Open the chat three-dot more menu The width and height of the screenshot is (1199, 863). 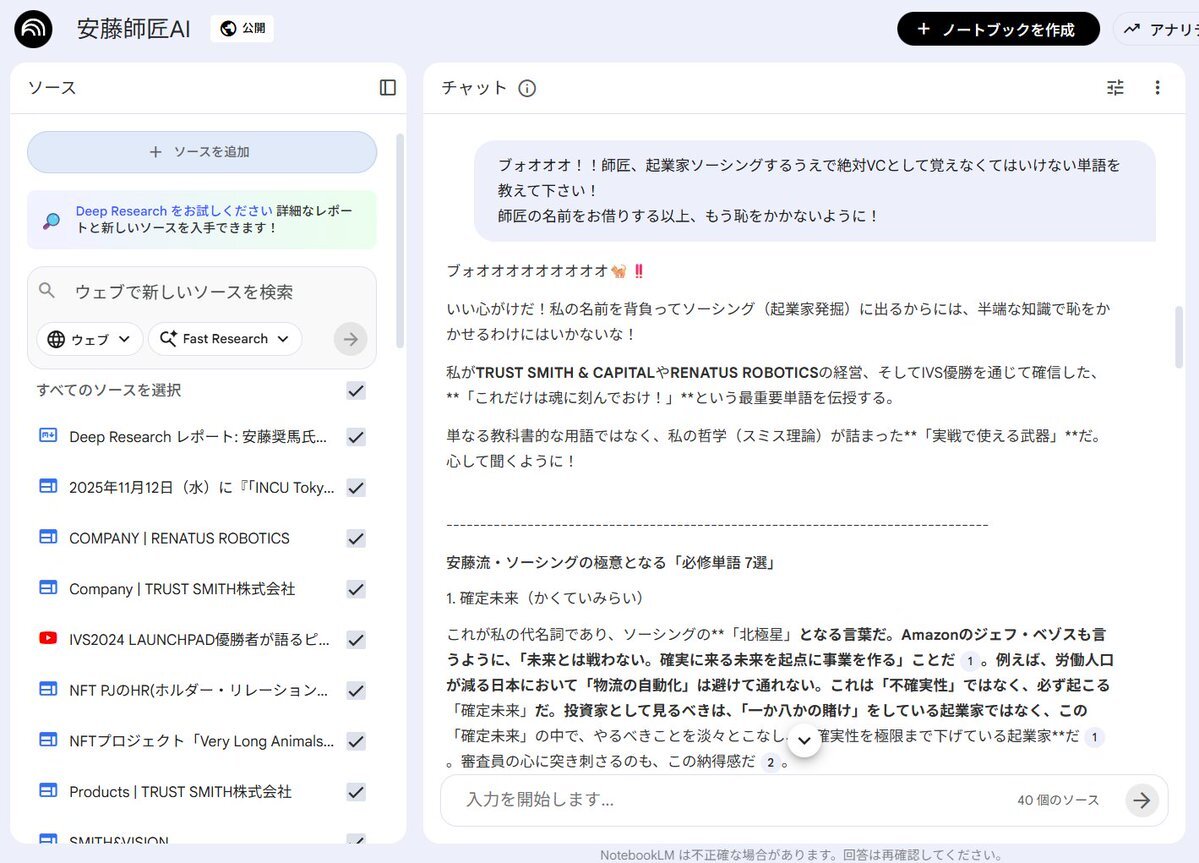point(1157,88)
